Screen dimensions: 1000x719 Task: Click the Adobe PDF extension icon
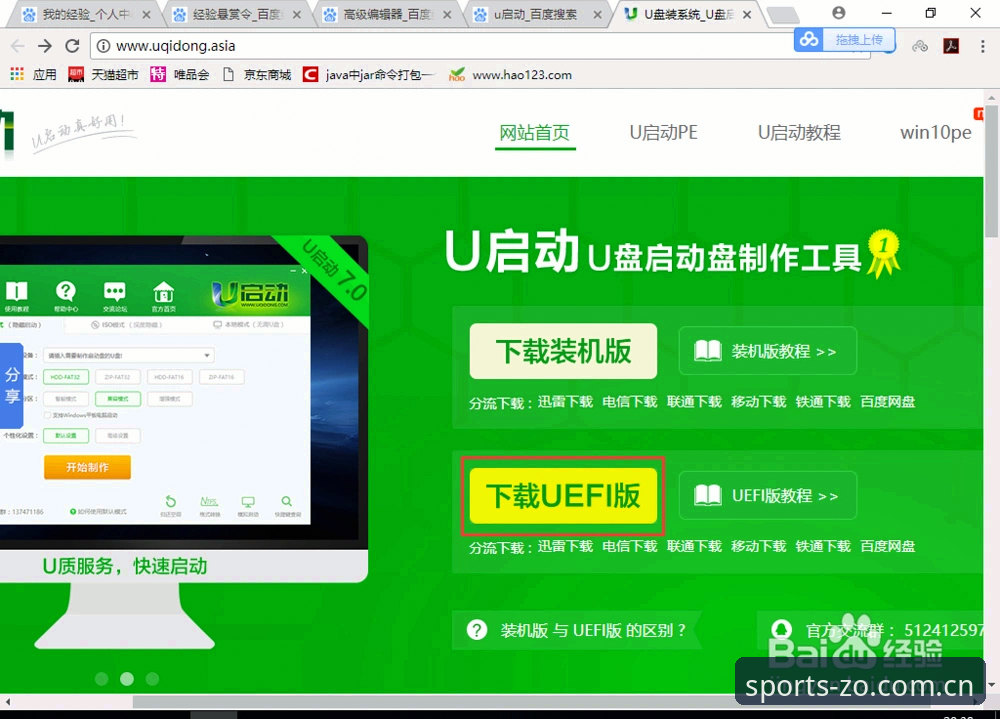click(x=951, y=46)
